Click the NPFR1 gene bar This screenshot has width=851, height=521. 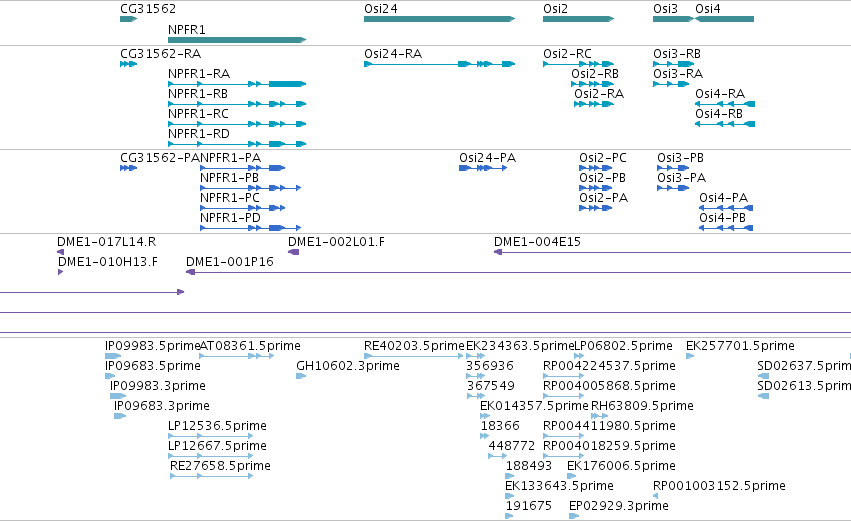tap(237, 40)
